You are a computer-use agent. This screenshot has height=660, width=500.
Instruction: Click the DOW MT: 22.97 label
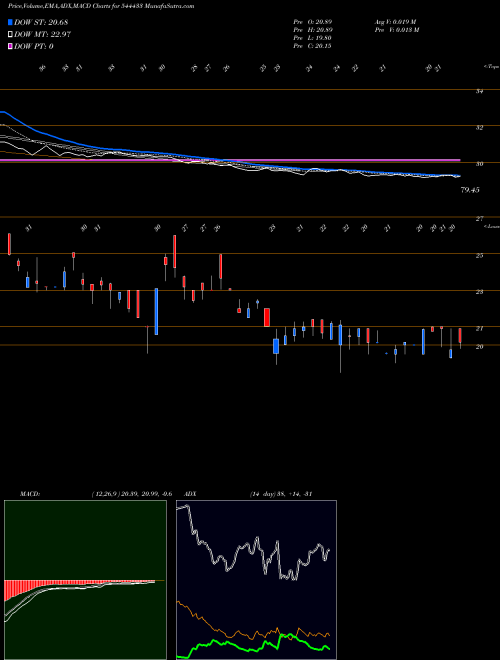43,35
